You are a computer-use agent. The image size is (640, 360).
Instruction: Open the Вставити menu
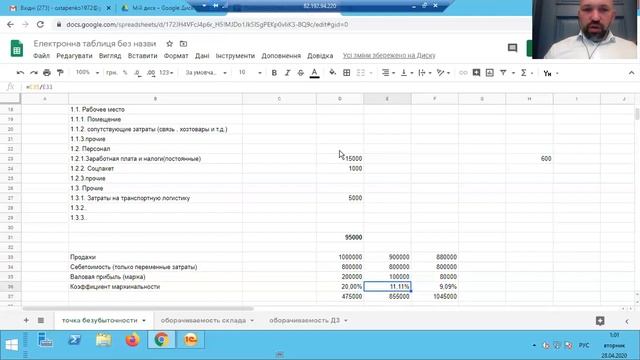point(142,56)
